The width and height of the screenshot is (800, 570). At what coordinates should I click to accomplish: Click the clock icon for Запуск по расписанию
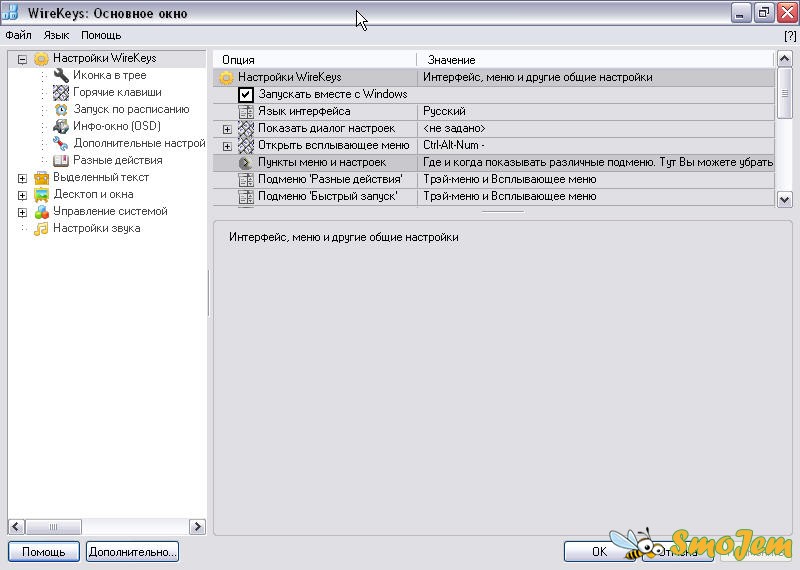(61, 109)
